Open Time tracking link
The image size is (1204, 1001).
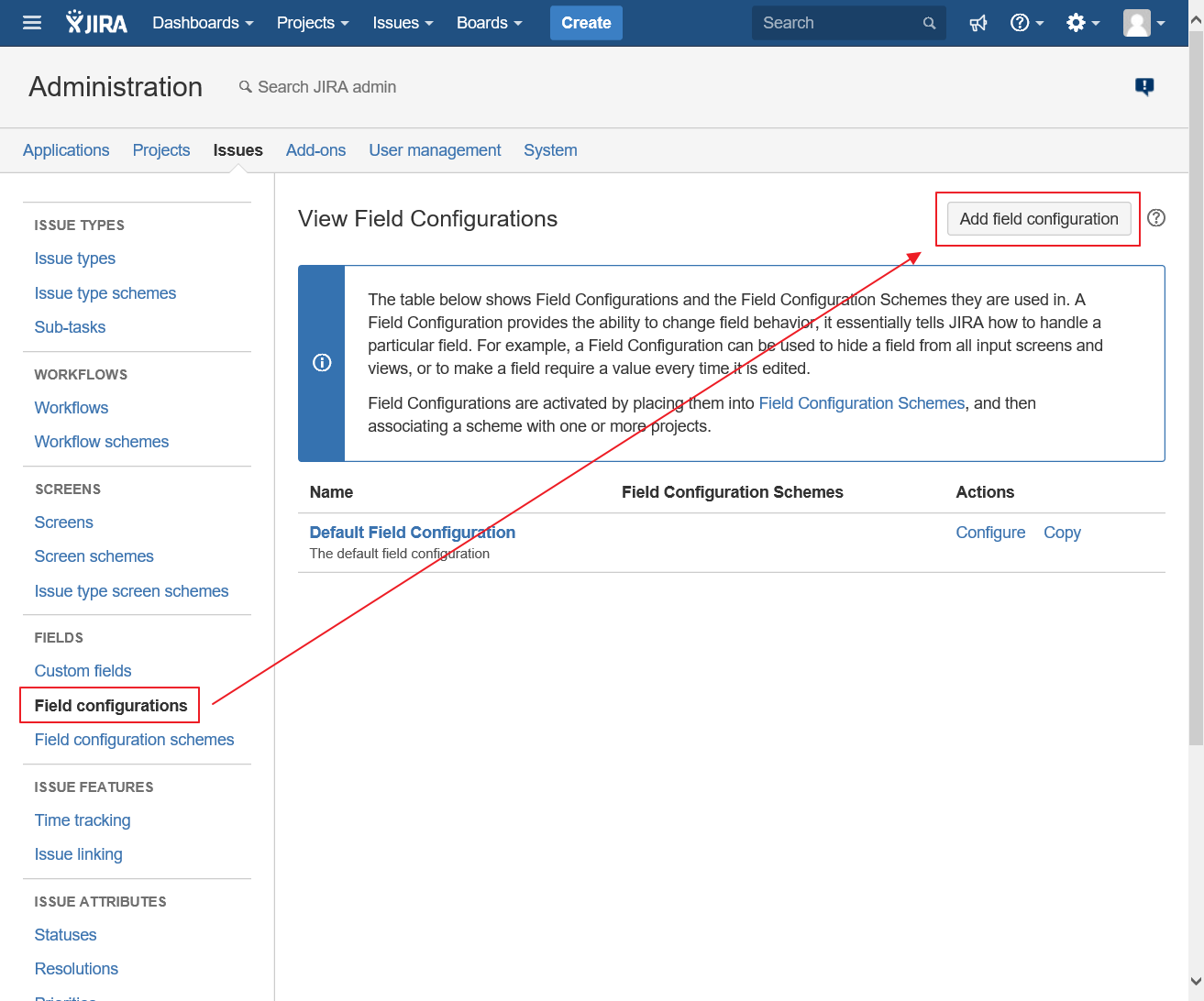pyautogui.click(x=83, y=820)
